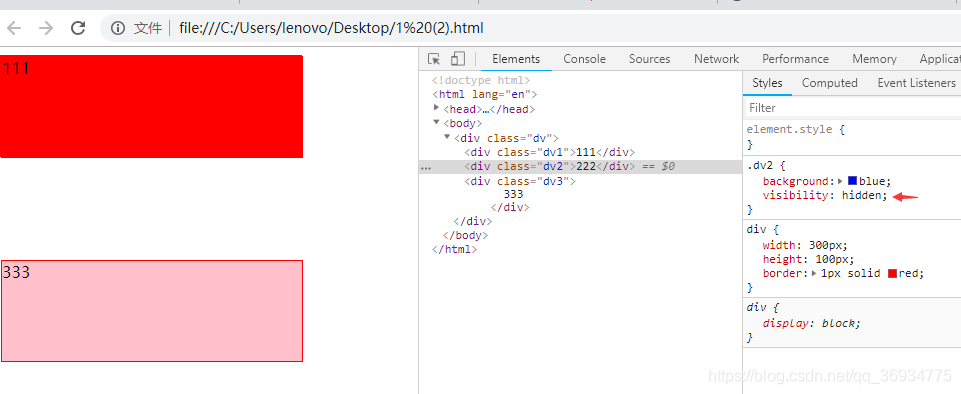Click the pink 333 box on page
The height and width of the screenshot is (394, 961).
151,311
